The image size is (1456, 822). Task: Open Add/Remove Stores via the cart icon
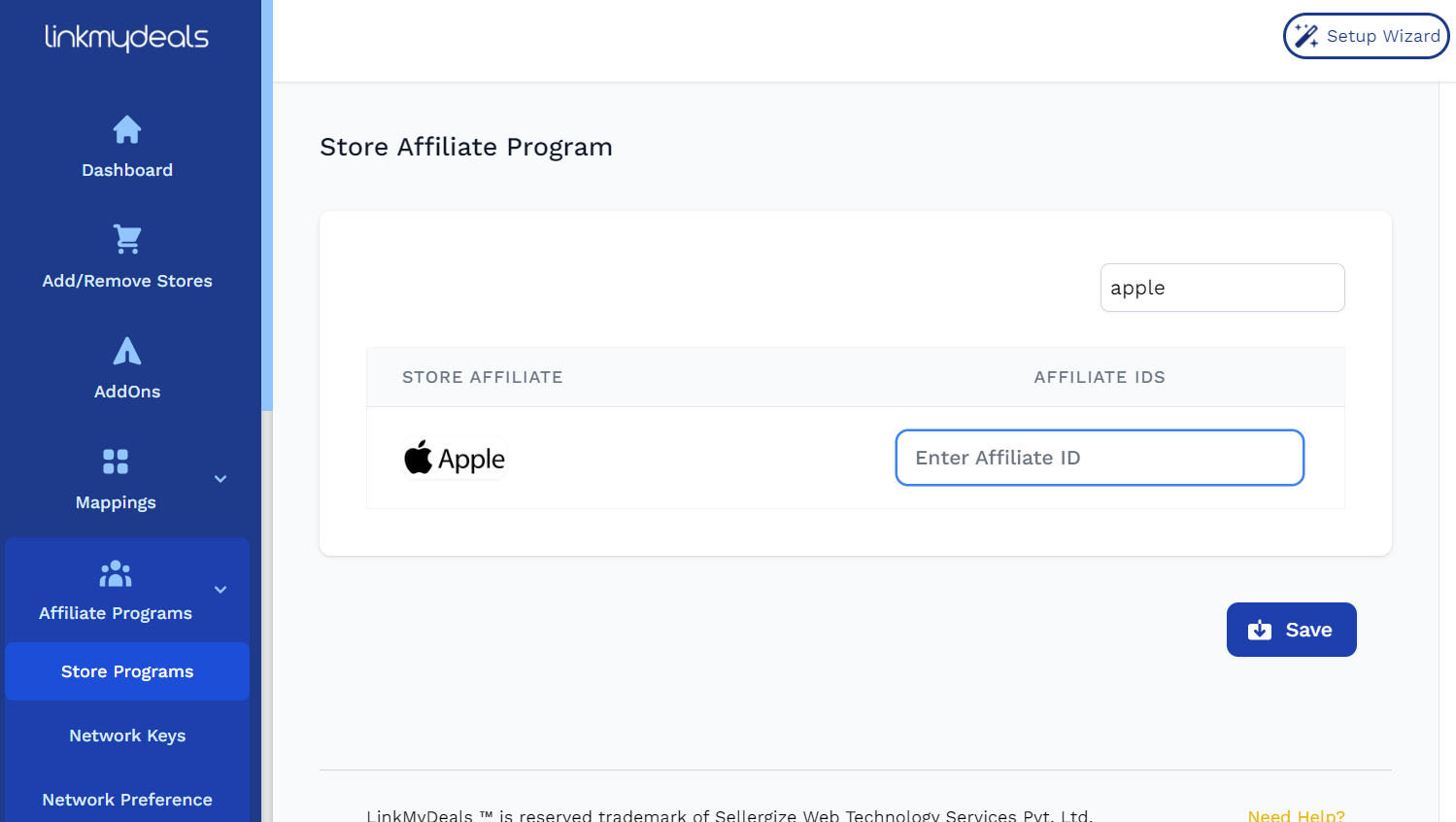point(127,239)
